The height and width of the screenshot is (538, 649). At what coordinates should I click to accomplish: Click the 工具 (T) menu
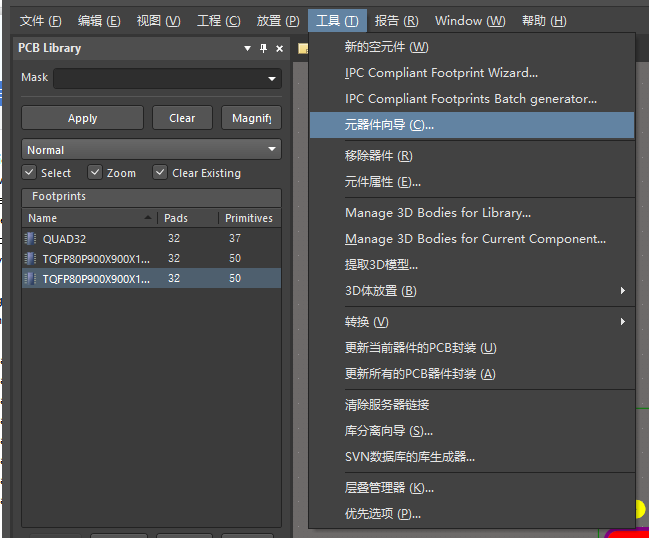[337, 21]
